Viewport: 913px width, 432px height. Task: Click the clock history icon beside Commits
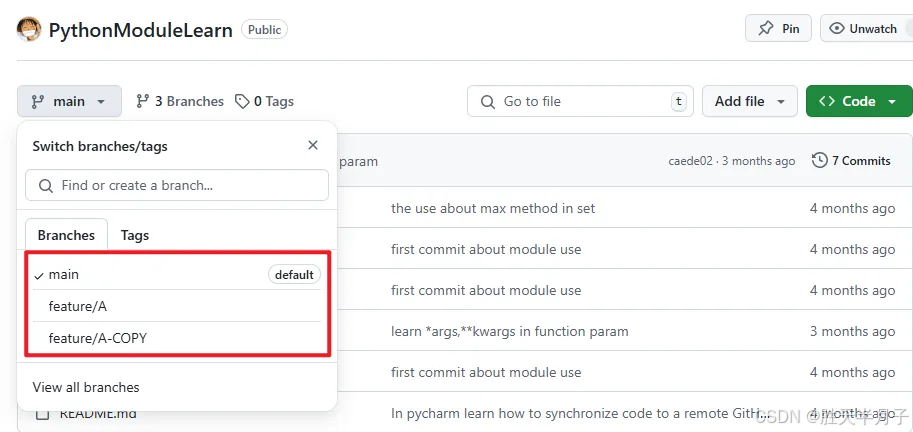(820, 160)
